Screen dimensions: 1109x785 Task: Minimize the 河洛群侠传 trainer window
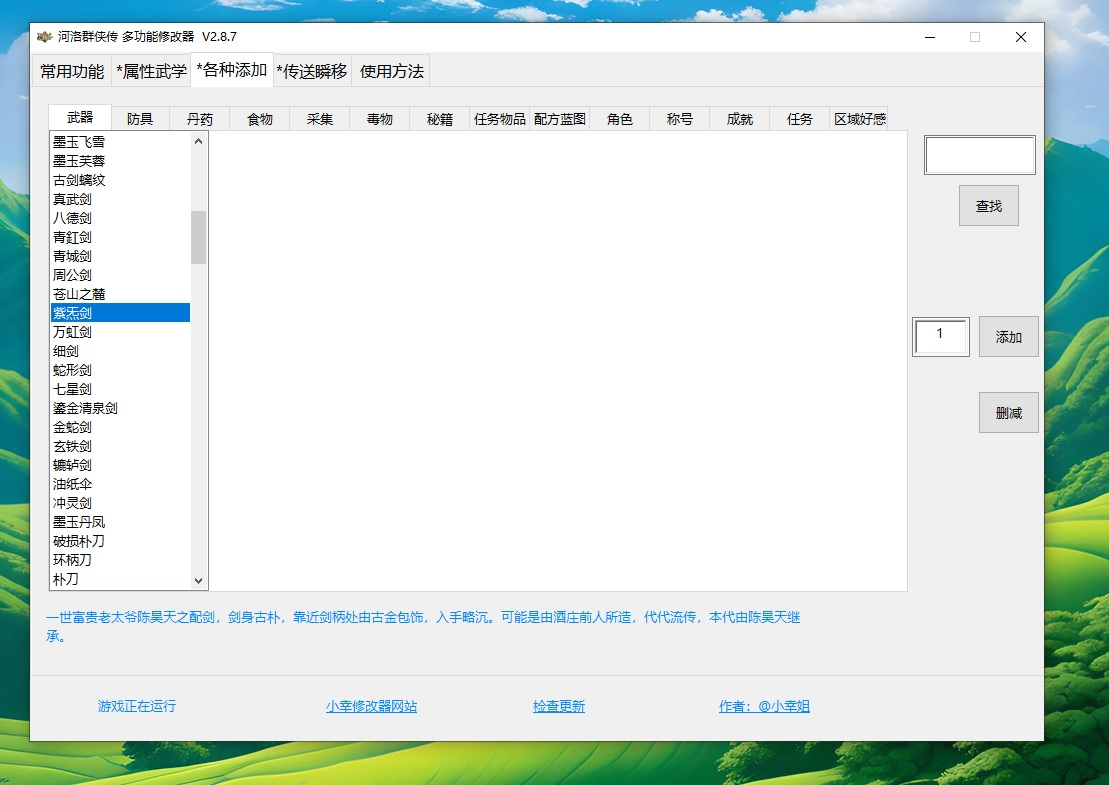(930, 37)
